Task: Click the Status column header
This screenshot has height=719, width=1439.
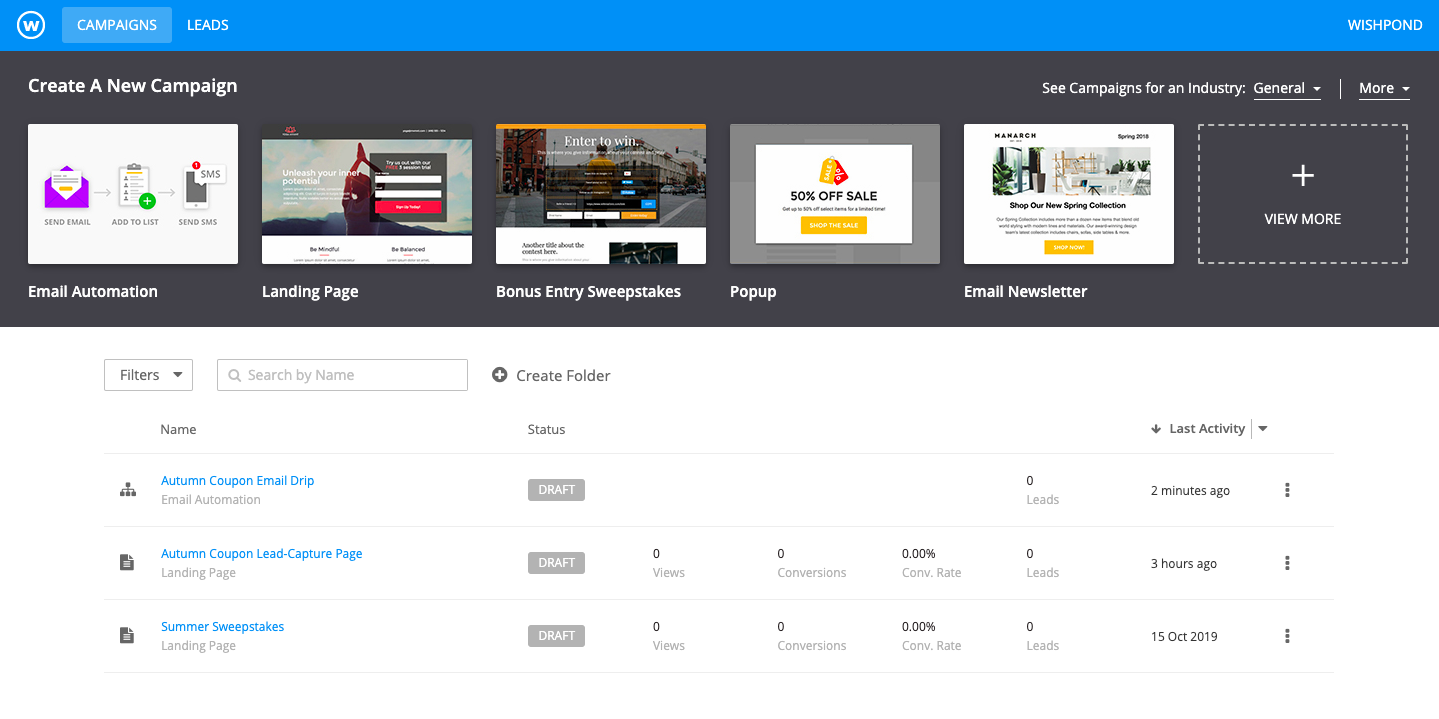Action: [x=546, y=429]
